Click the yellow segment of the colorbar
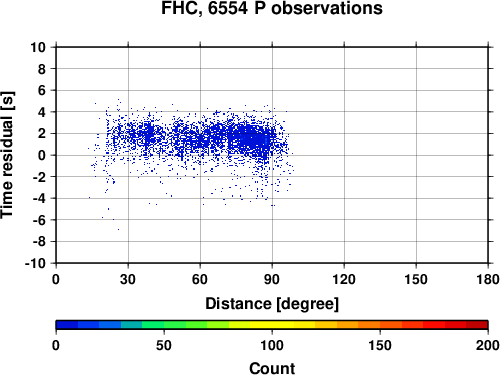 pos(272,325)
